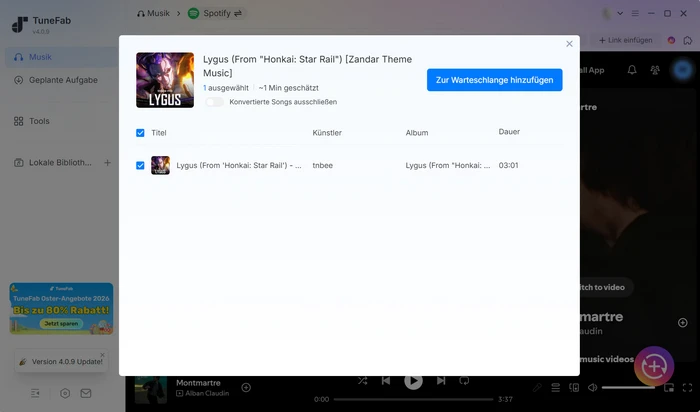
Task: Open the queue icon in player bar
Action: click(555, 387)
